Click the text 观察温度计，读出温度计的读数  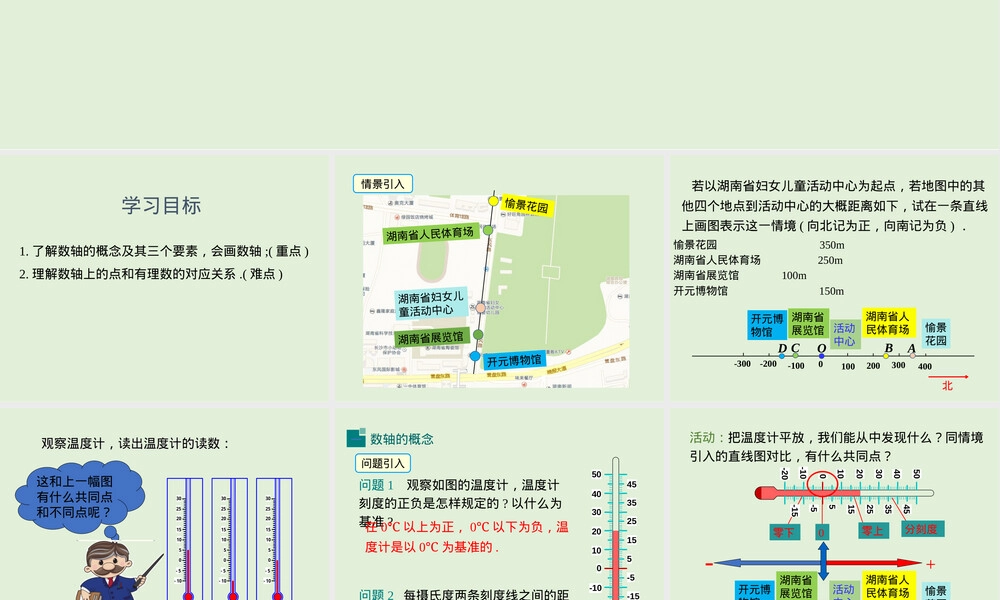[x=136, y=443]
